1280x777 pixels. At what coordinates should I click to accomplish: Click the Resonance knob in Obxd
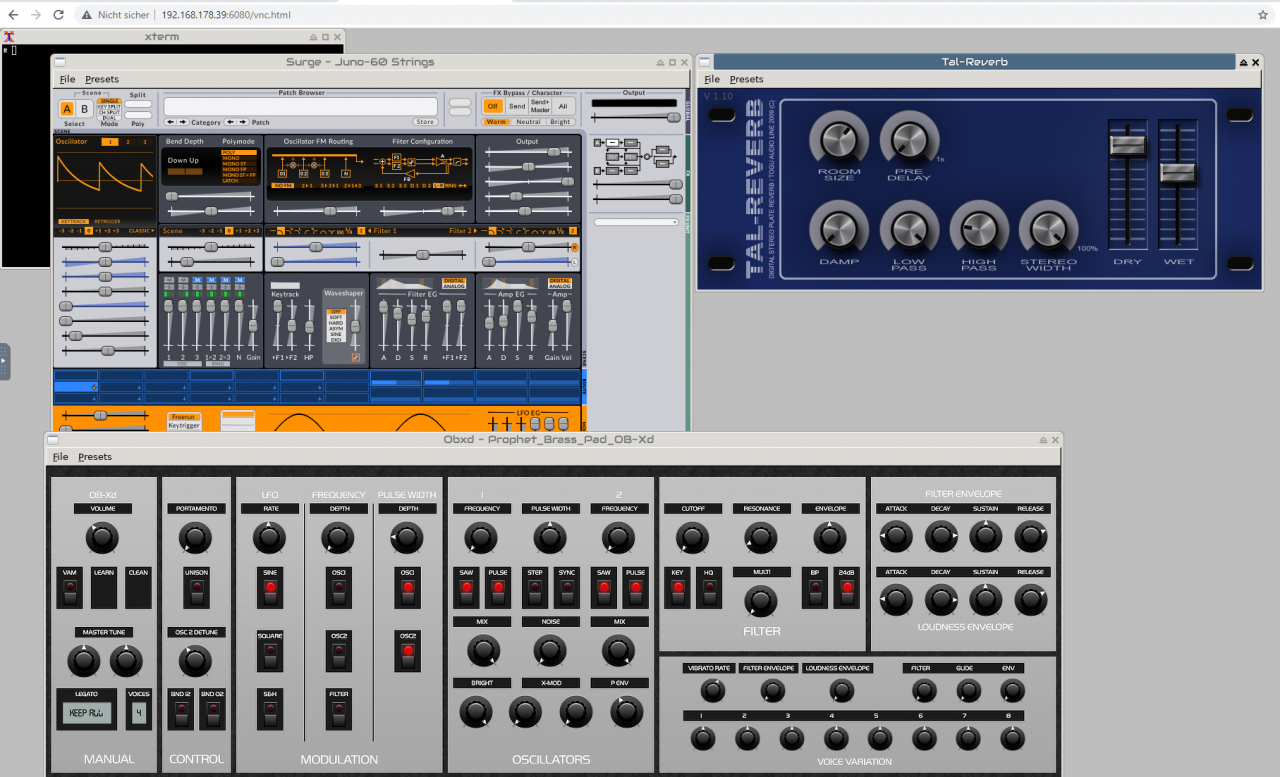point(760,538)
